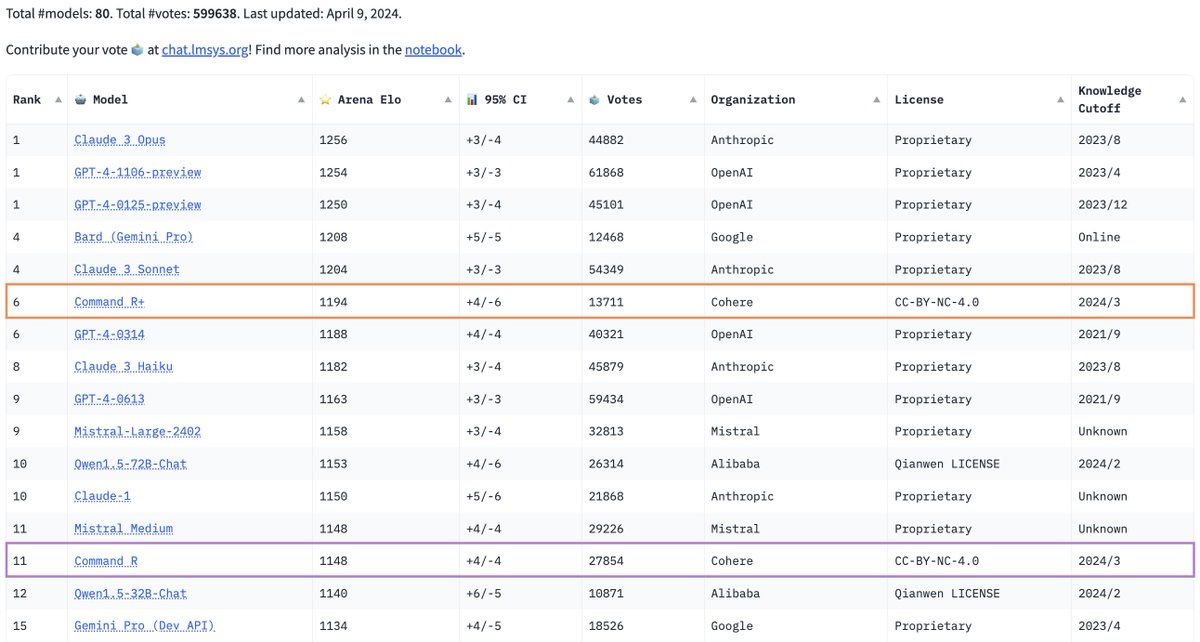The width and height of the screenshot is (1200, 642).
Task: Select the +5/-5 confidence interval for Bard
Action: click(483, 237)
